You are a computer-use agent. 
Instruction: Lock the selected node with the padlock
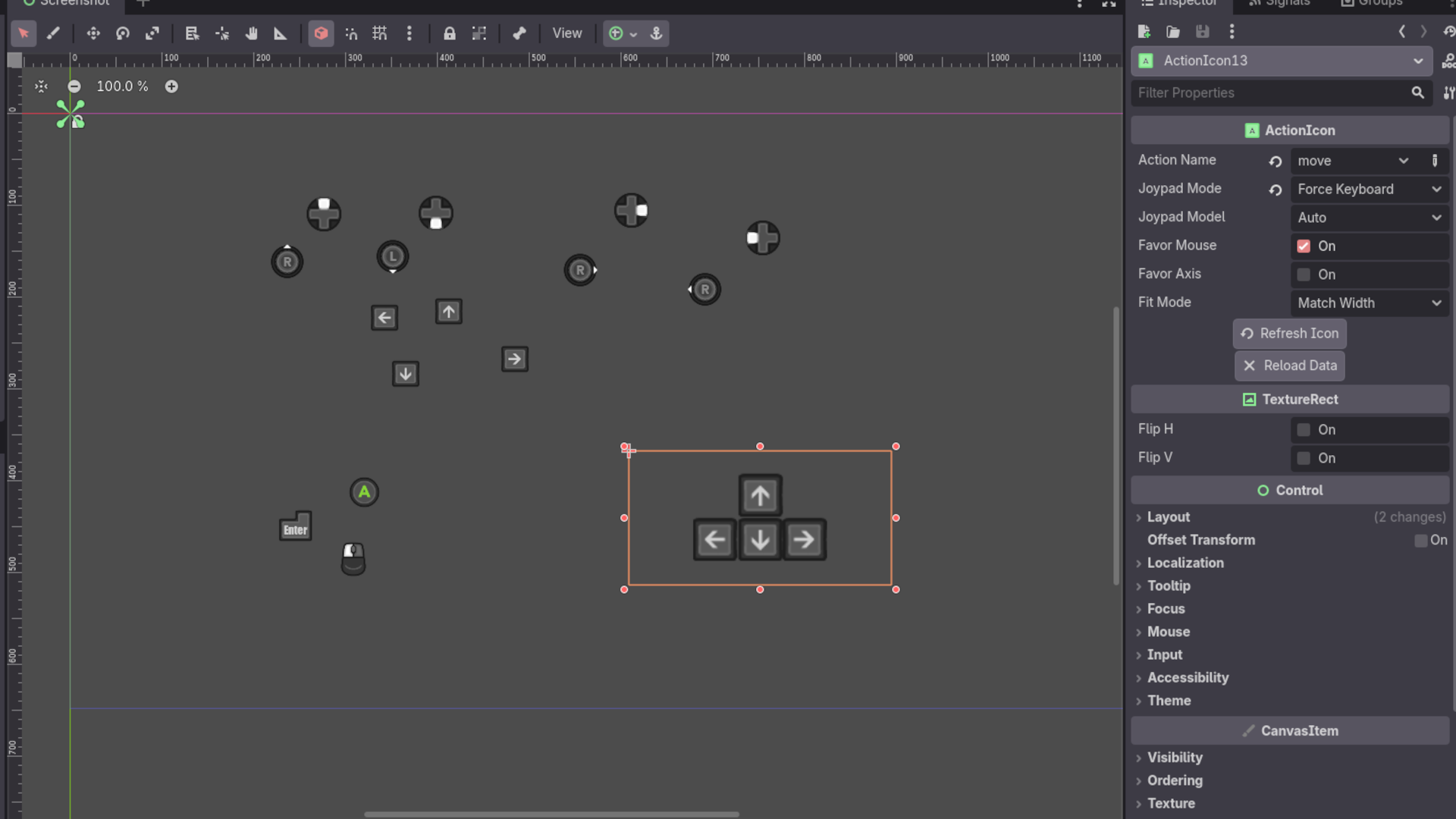point(450,33)
